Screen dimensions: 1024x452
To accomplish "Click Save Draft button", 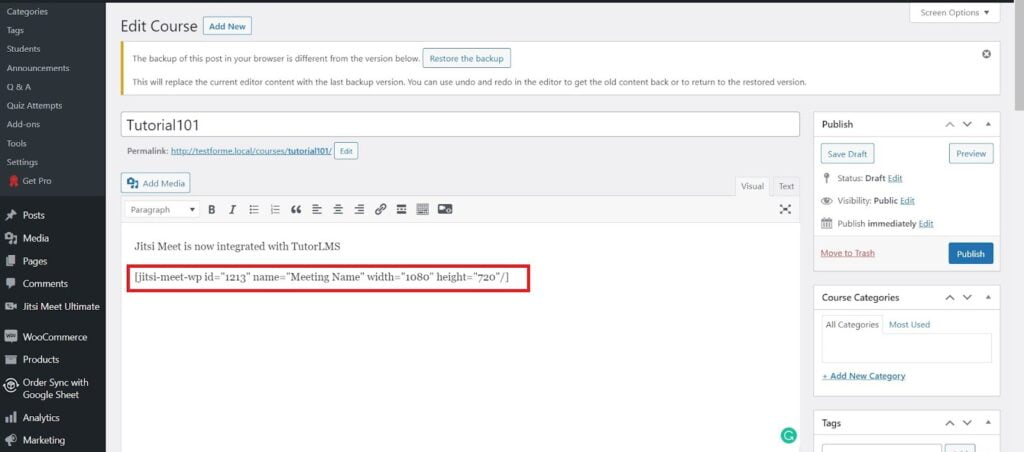I will point(847,154).
